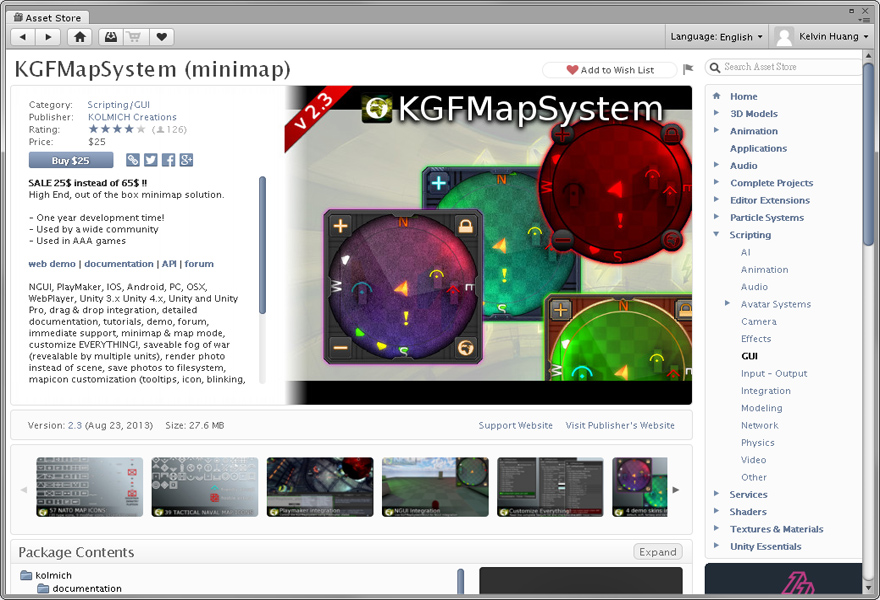The image size is (880, 600).
Task: Open the shopping cart icon
Action: pos(135,37)
